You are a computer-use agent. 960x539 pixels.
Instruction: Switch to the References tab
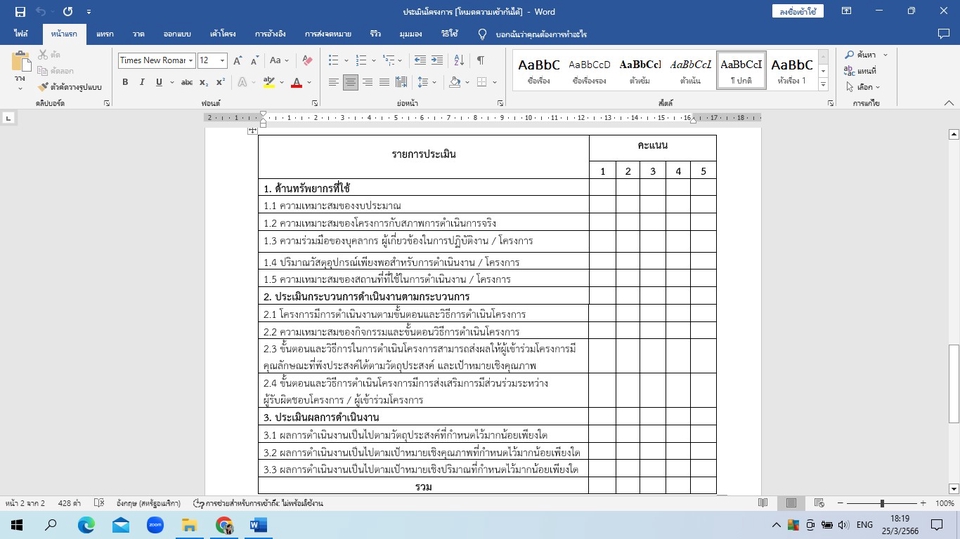270,34
